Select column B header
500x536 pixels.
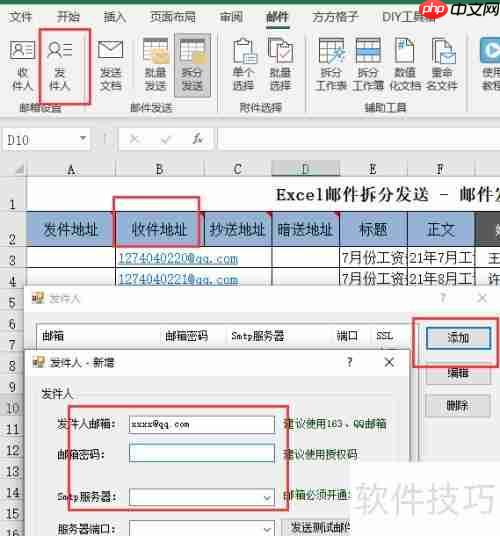point(159,169)
